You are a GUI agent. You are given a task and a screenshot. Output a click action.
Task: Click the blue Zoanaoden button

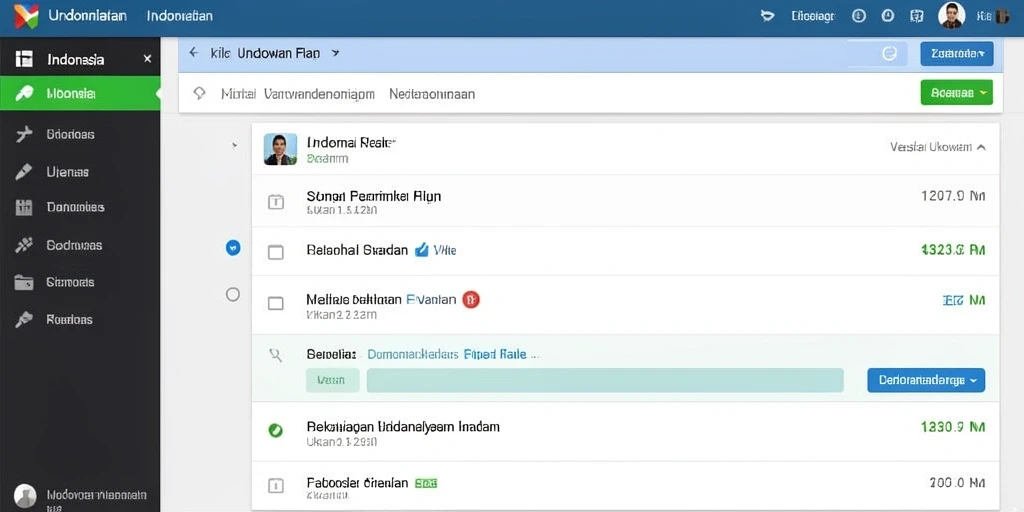point(957,54)
